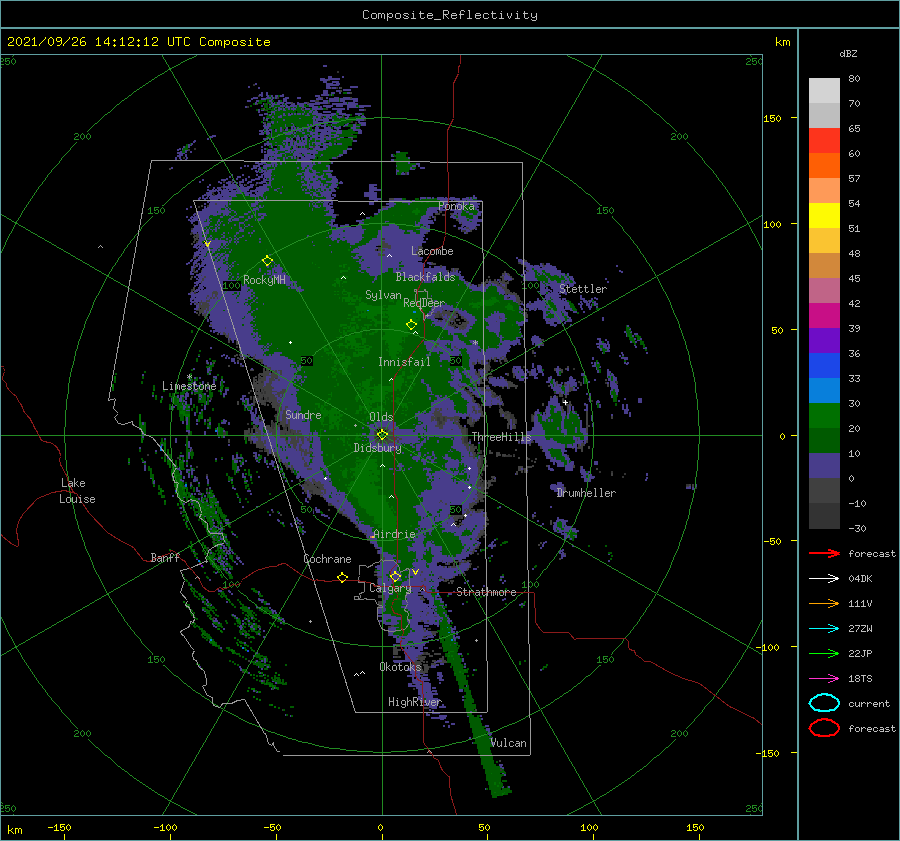Screen dimensions: 900x841
Task: Click the RockyMH label on map
Action: coord(264,280)
